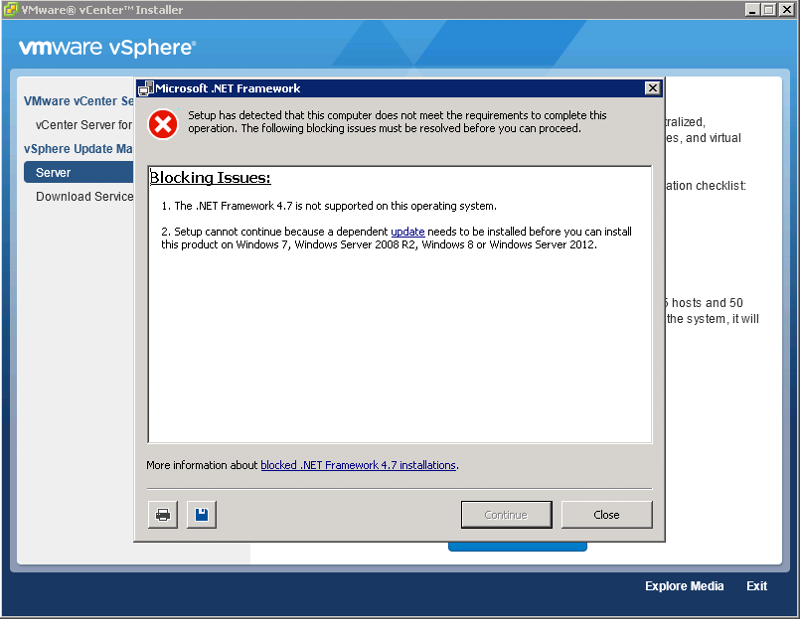Click Exit in the installer footer
Image resolution: width=800 pixels, height=619 pixels.
click(x=757, y=586)
